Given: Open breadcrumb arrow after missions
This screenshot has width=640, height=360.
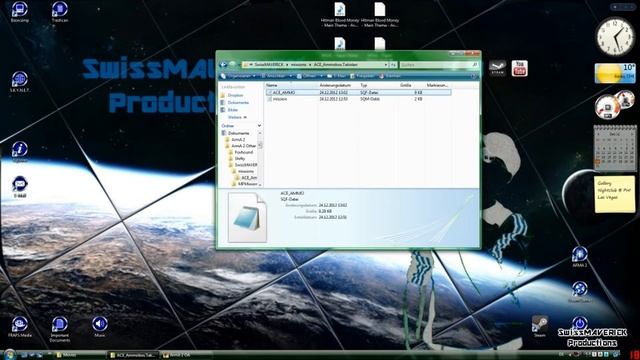Looking at the screenshot, I should [x=310, y=64].
